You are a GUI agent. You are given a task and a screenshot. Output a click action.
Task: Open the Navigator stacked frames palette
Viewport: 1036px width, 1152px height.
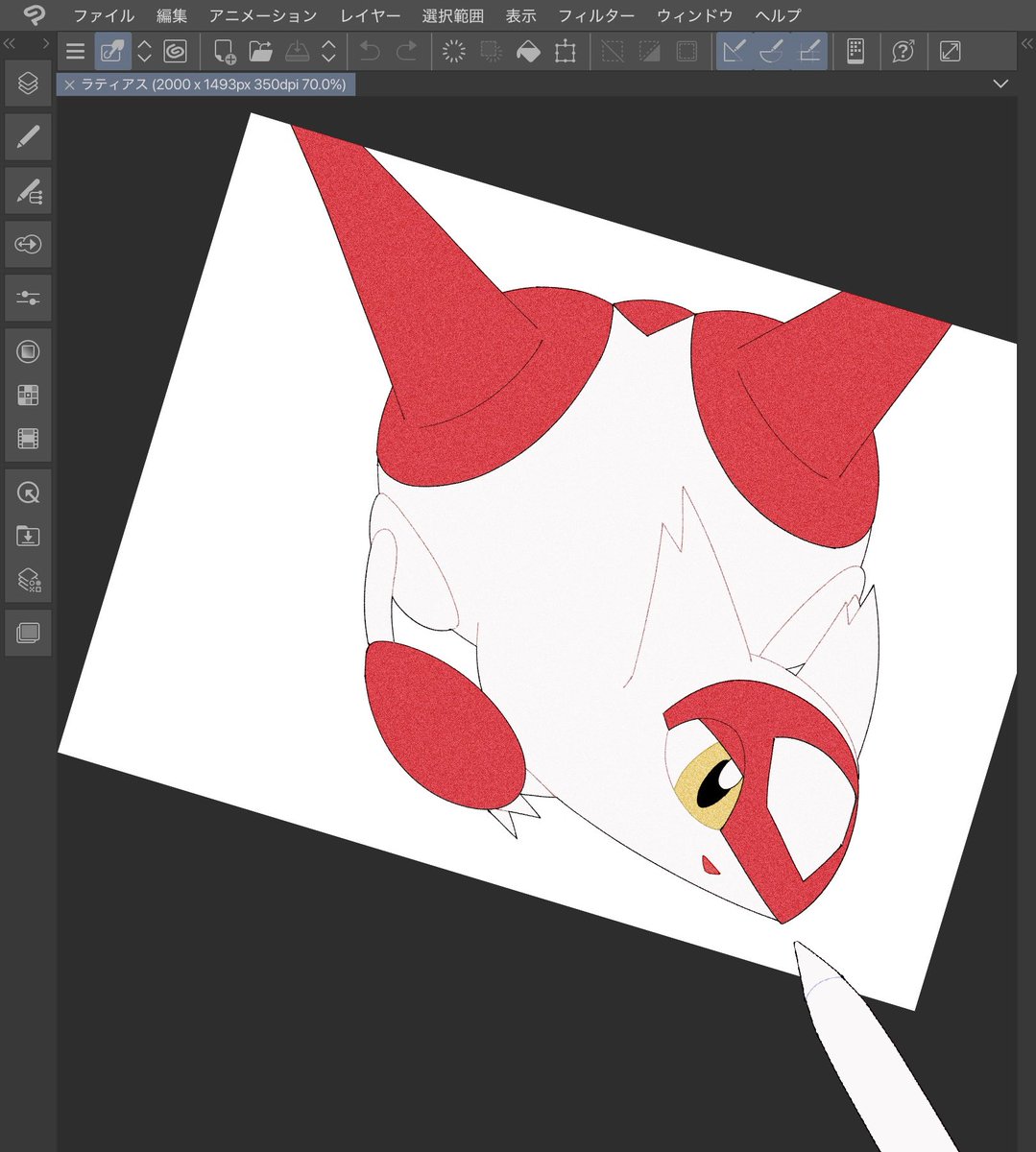tap(28, 634)
